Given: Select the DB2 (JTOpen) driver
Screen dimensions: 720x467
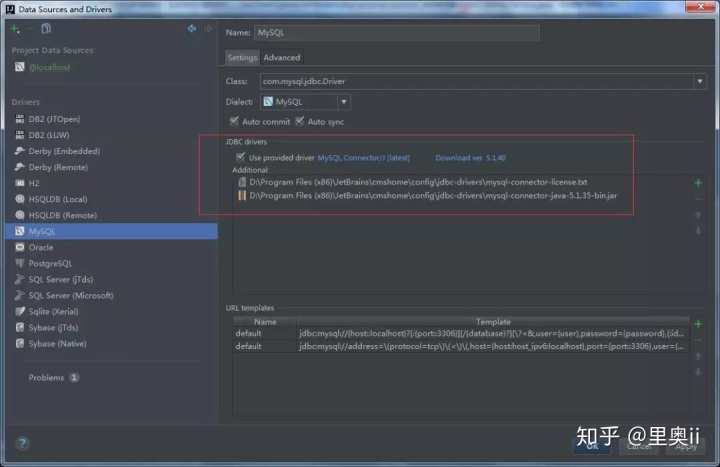Looking at the screenshot, I should pos(54,119).
